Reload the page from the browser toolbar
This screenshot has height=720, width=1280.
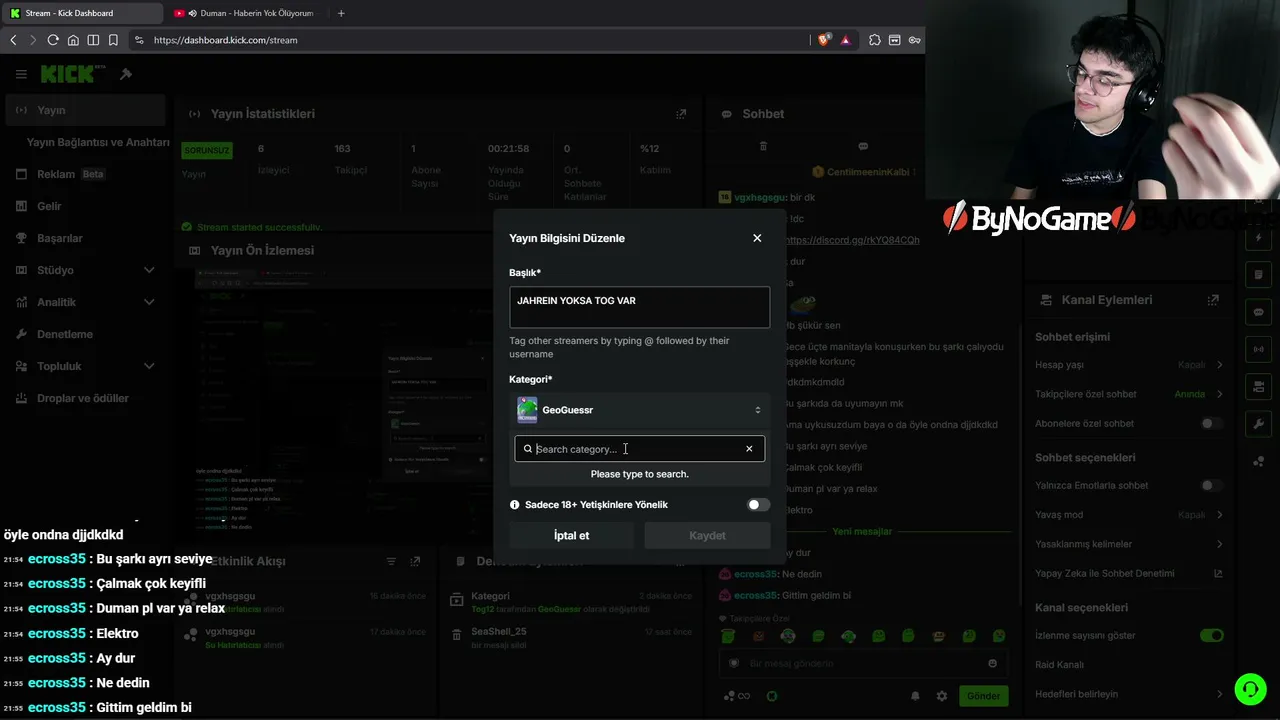click(53, 40)
